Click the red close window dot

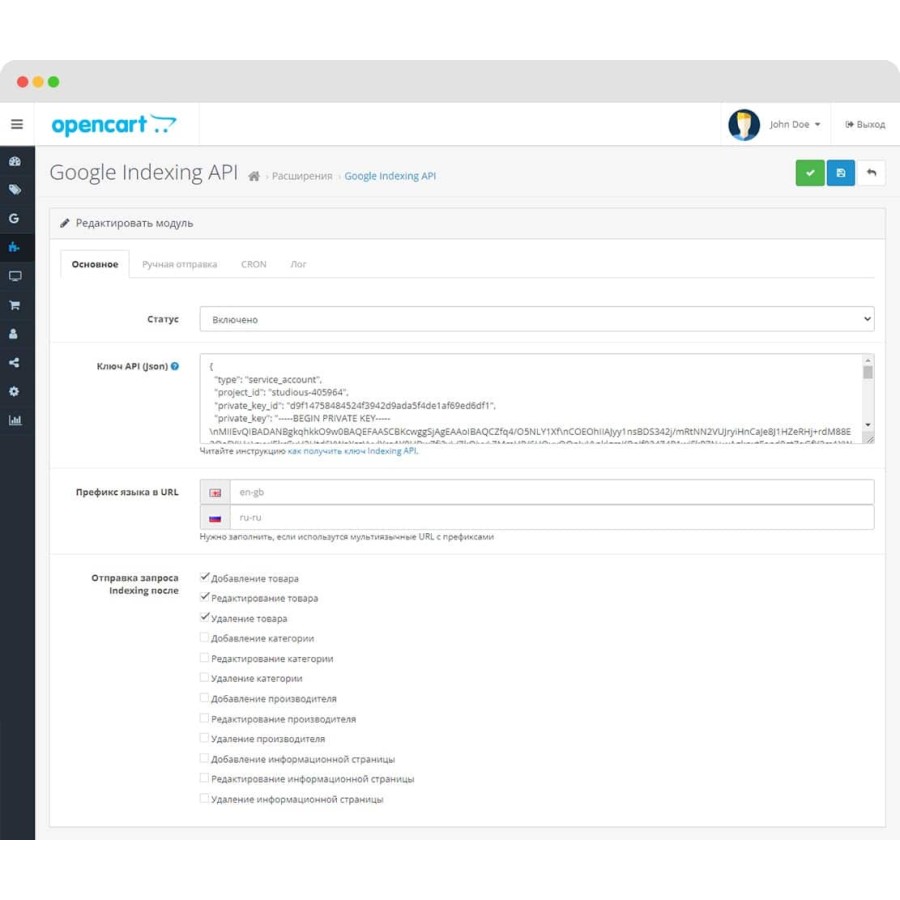(22, 82)
